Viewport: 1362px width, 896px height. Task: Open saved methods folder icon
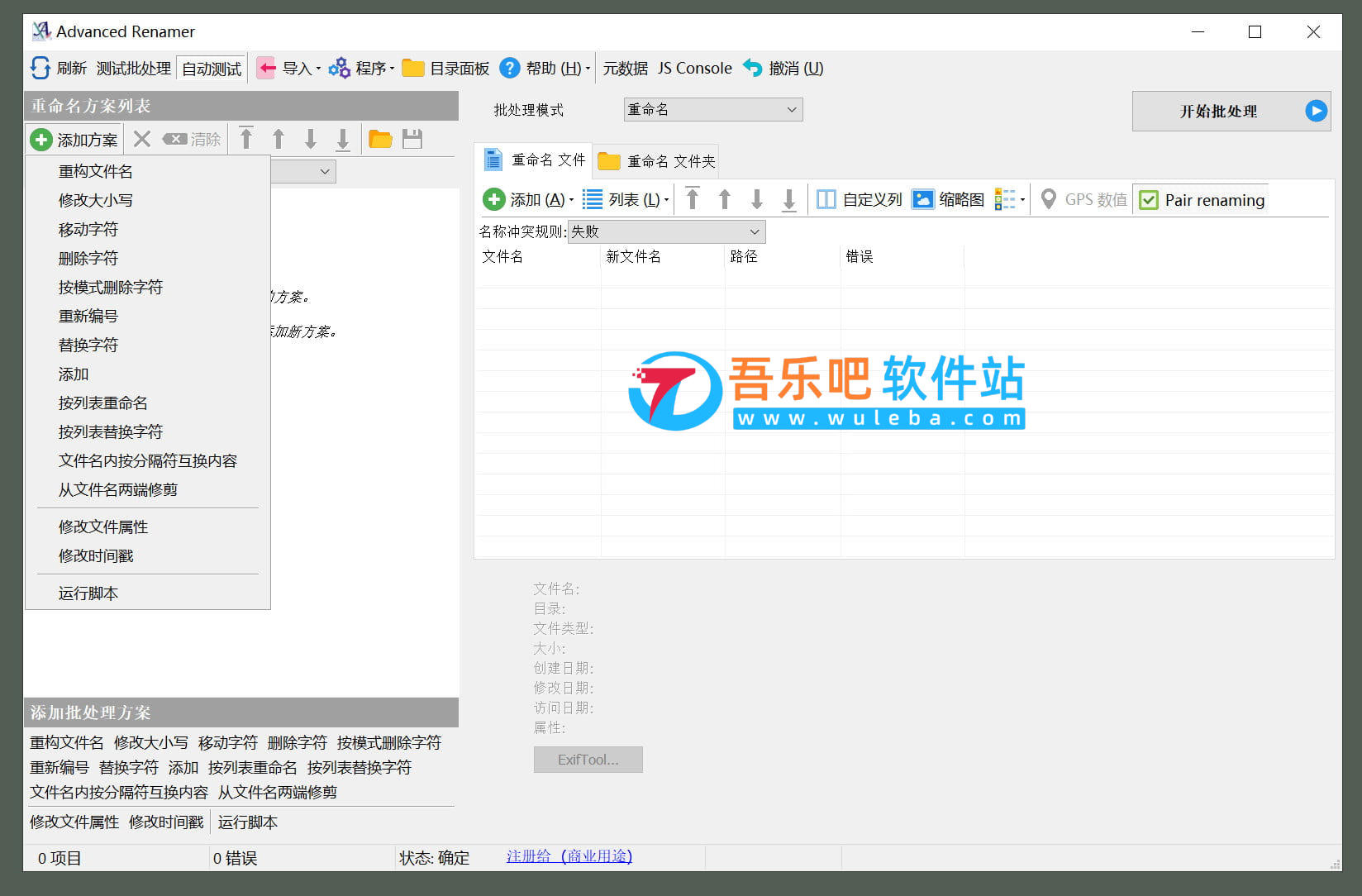point(380,139)
